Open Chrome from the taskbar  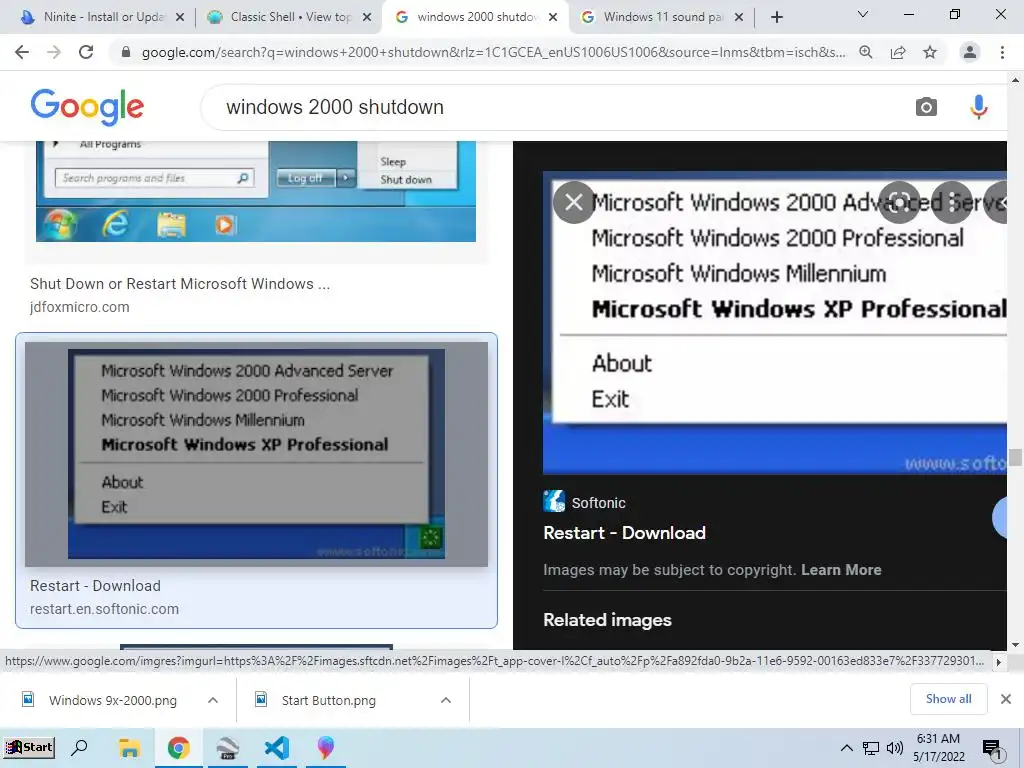178,747
